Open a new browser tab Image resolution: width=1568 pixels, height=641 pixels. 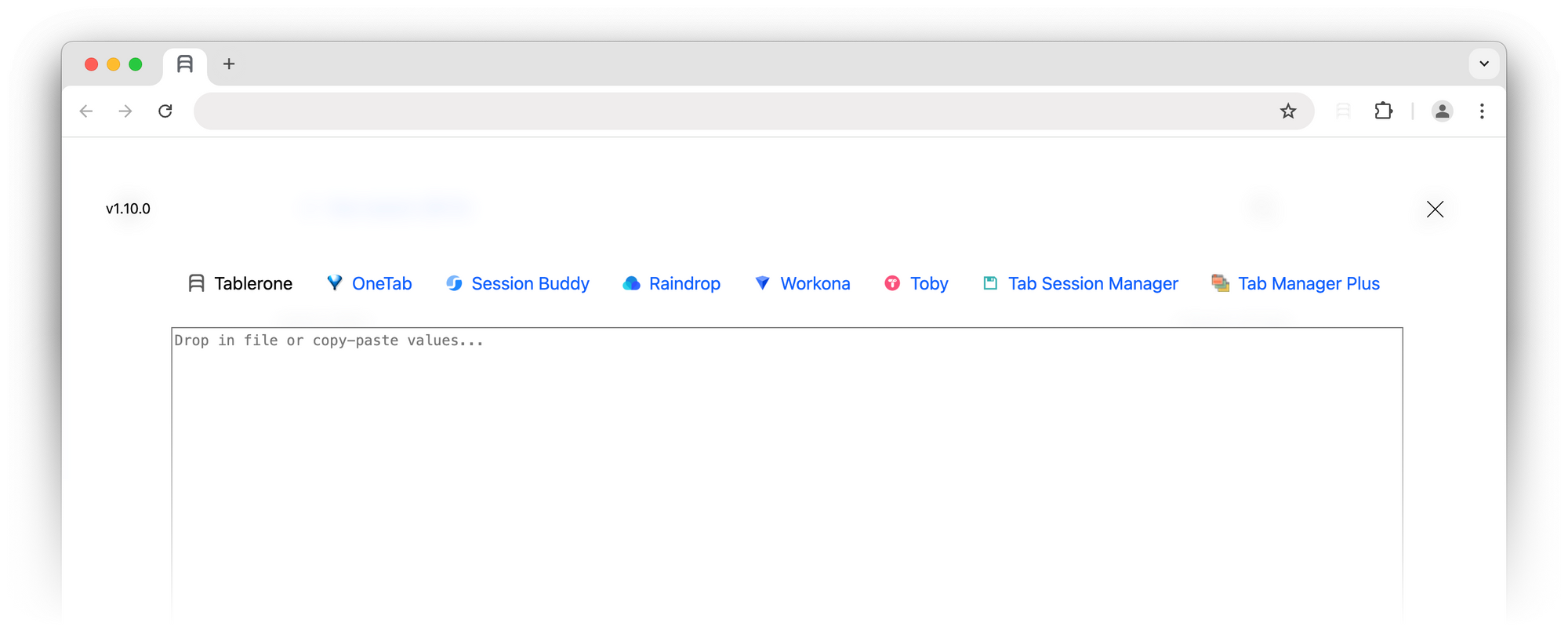click(x=229, y=64)
